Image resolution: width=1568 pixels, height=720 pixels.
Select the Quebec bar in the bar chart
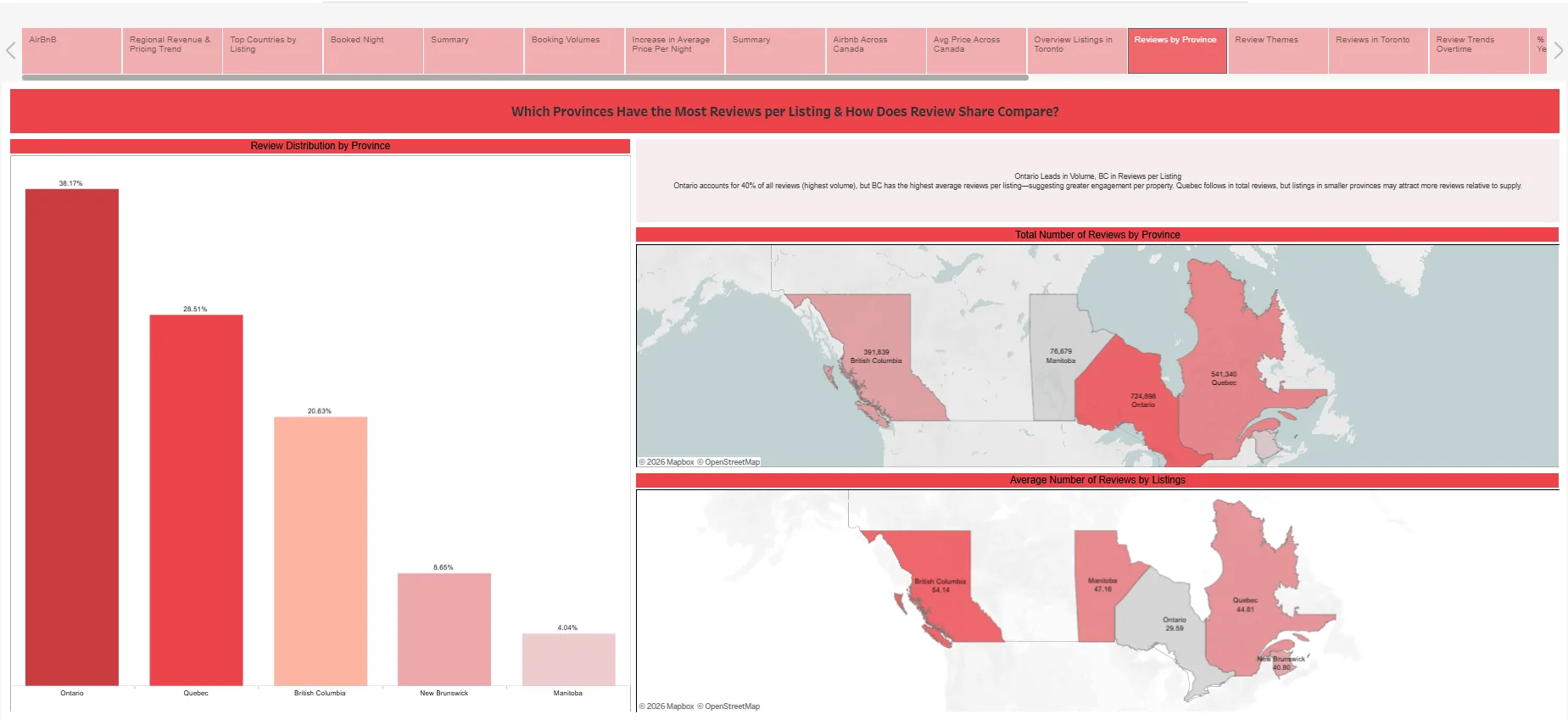[x=196, y=500]
